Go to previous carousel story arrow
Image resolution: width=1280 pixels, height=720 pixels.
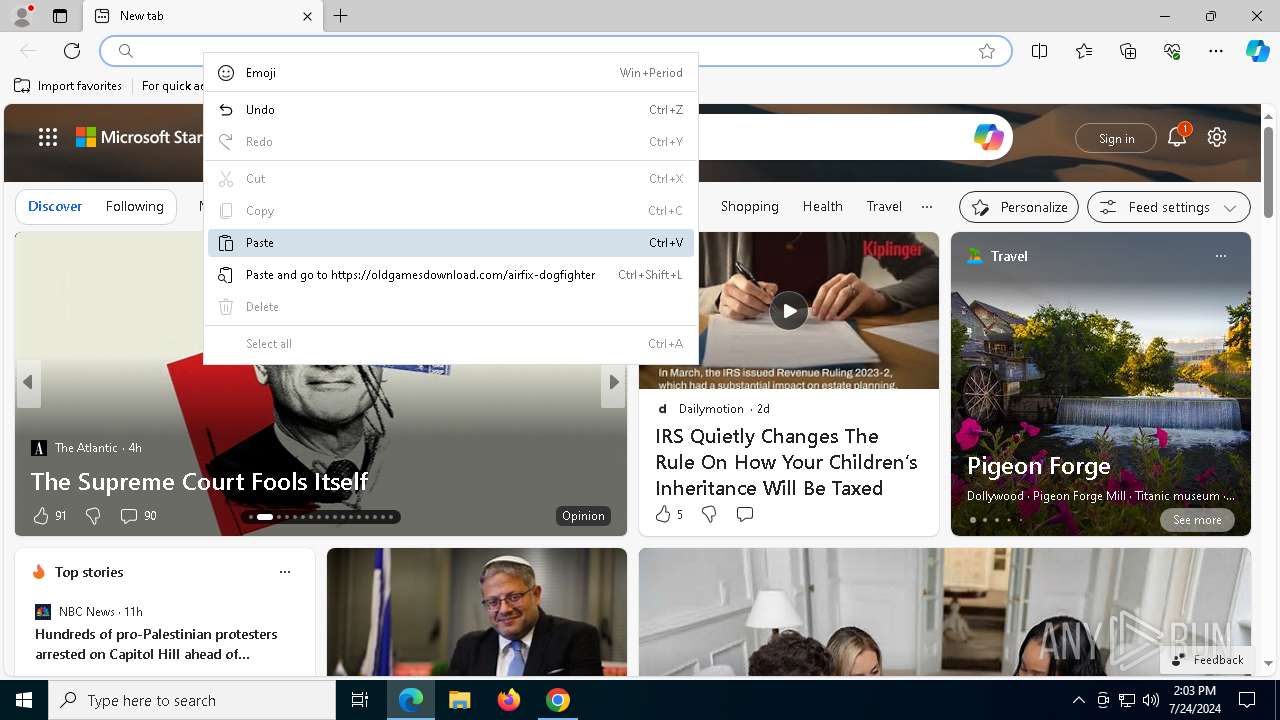(28, 383)
